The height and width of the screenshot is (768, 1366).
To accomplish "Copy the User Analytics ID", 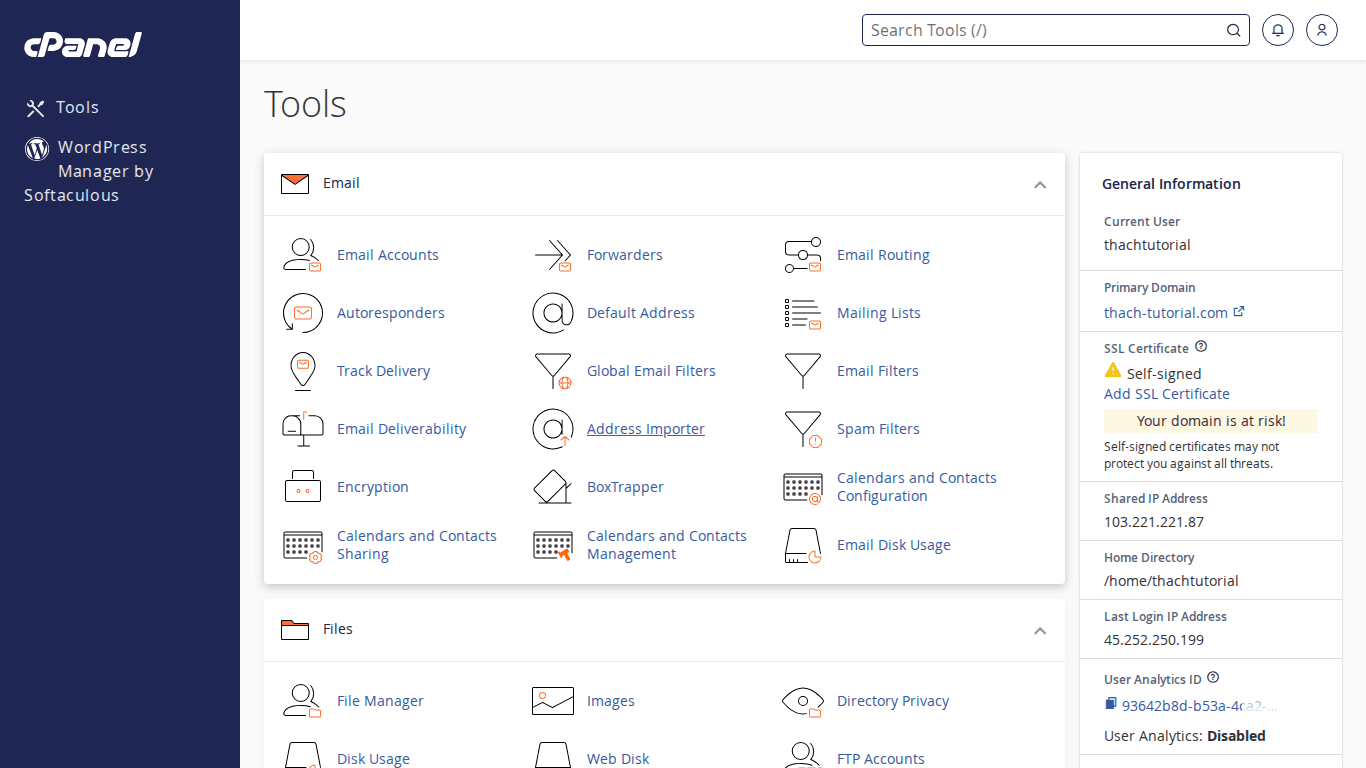I will [x=1110, y=705].
